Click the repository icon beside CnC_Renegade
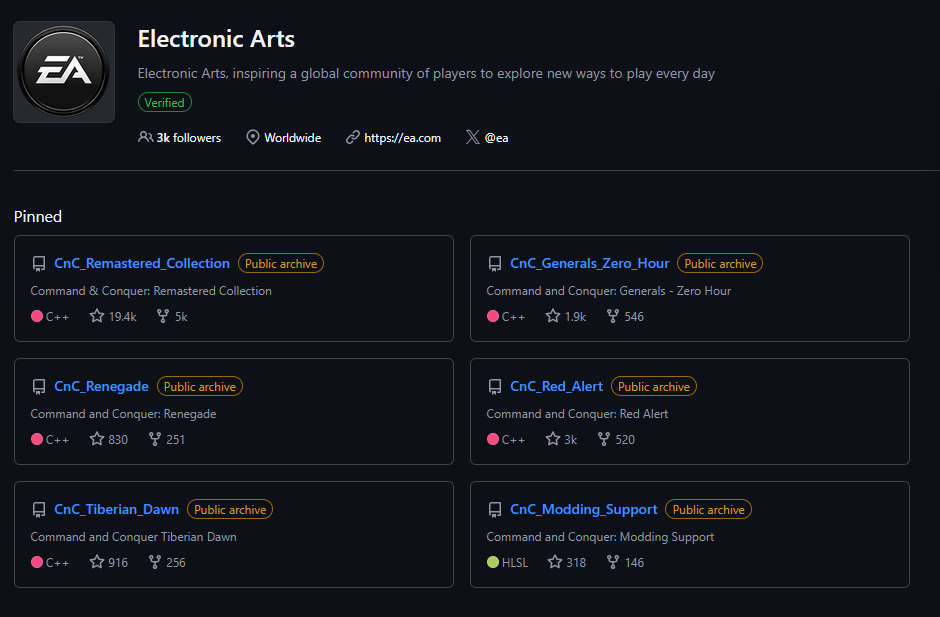The width and height of the screenshot is (940, 617). 39,386
